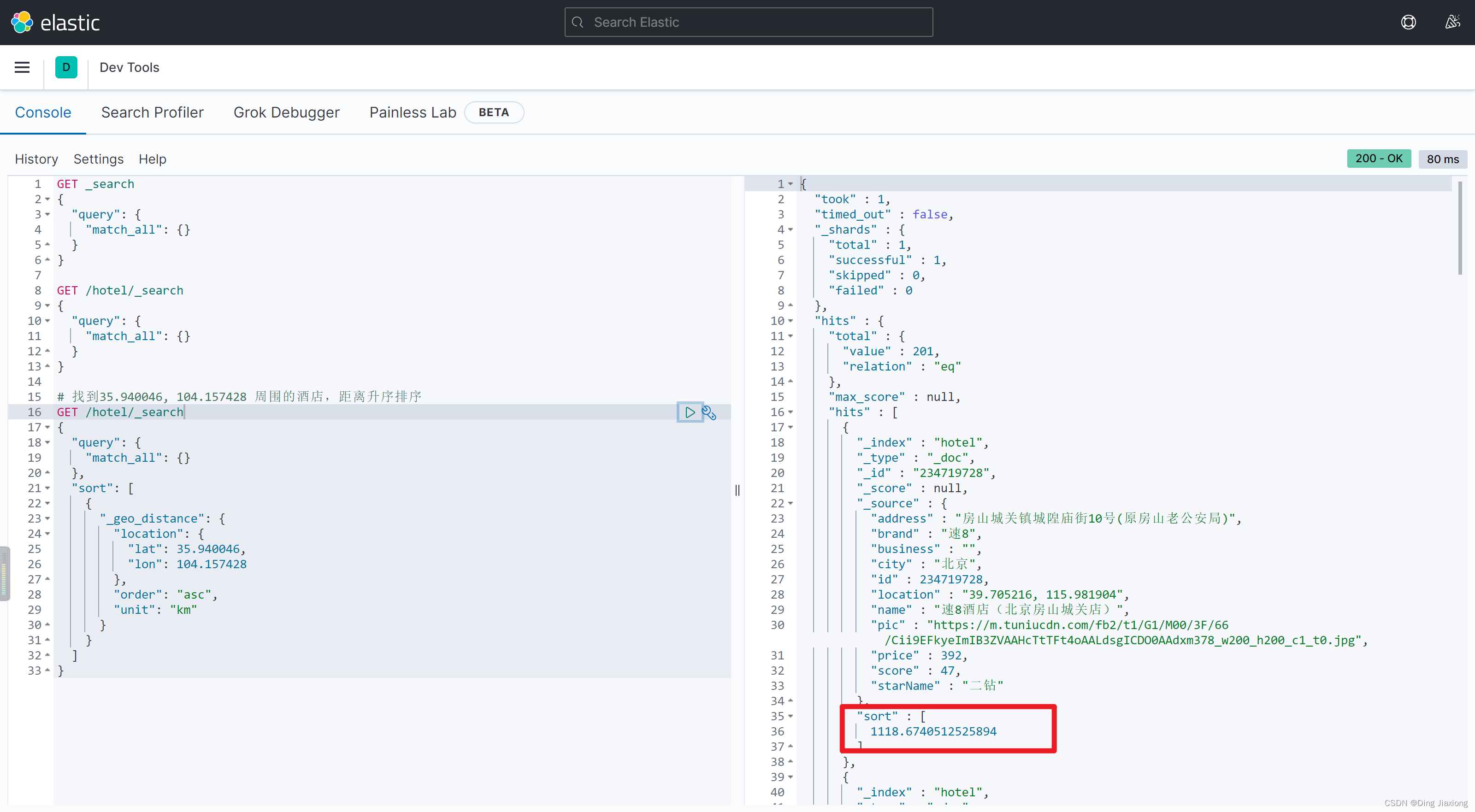The width and height of the screenshot is (1475, 812).
Task: Click the History button in toolbar
Action: click(36, 158)
